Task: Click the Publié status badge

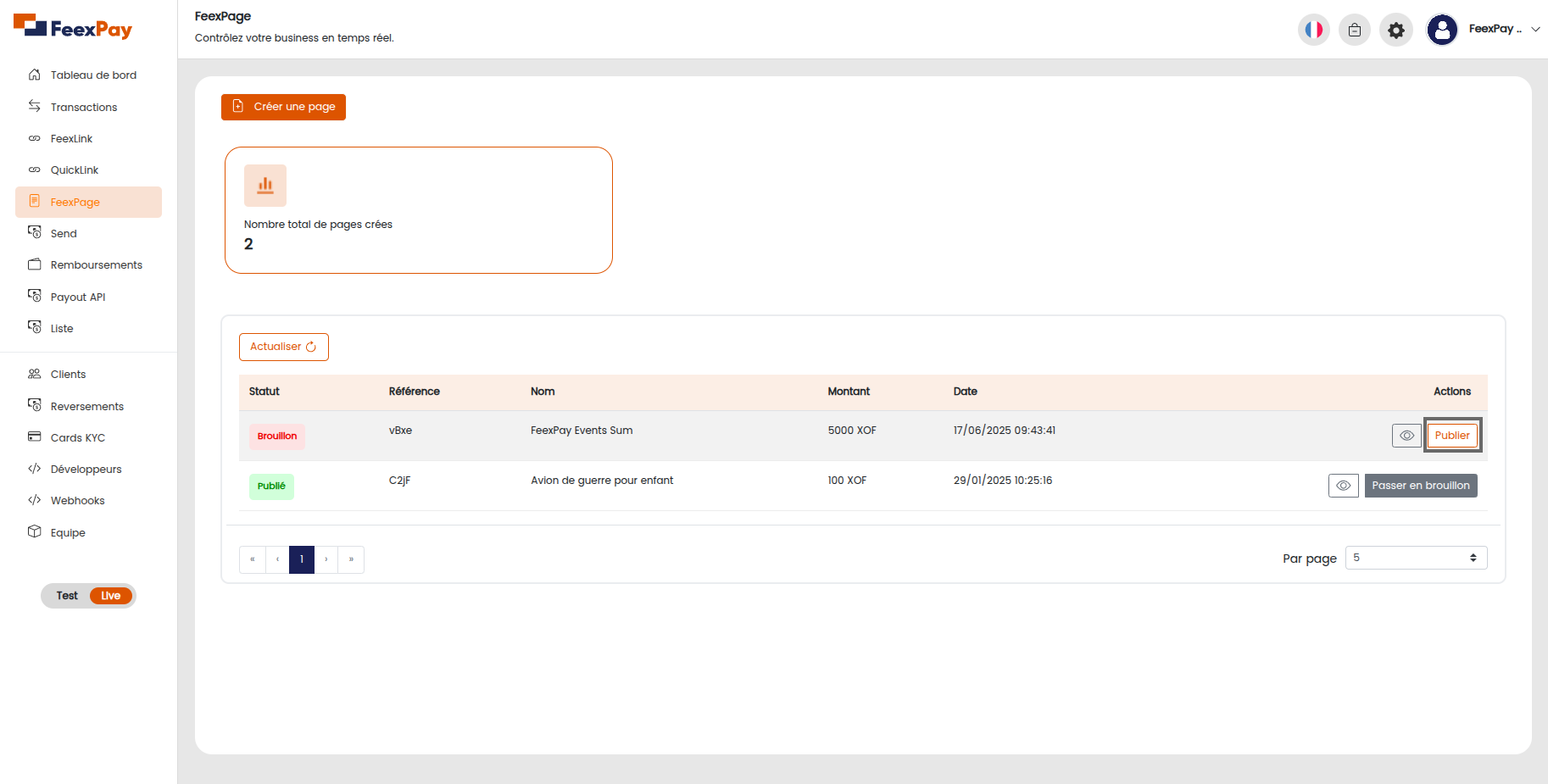Action: (271, 487)
